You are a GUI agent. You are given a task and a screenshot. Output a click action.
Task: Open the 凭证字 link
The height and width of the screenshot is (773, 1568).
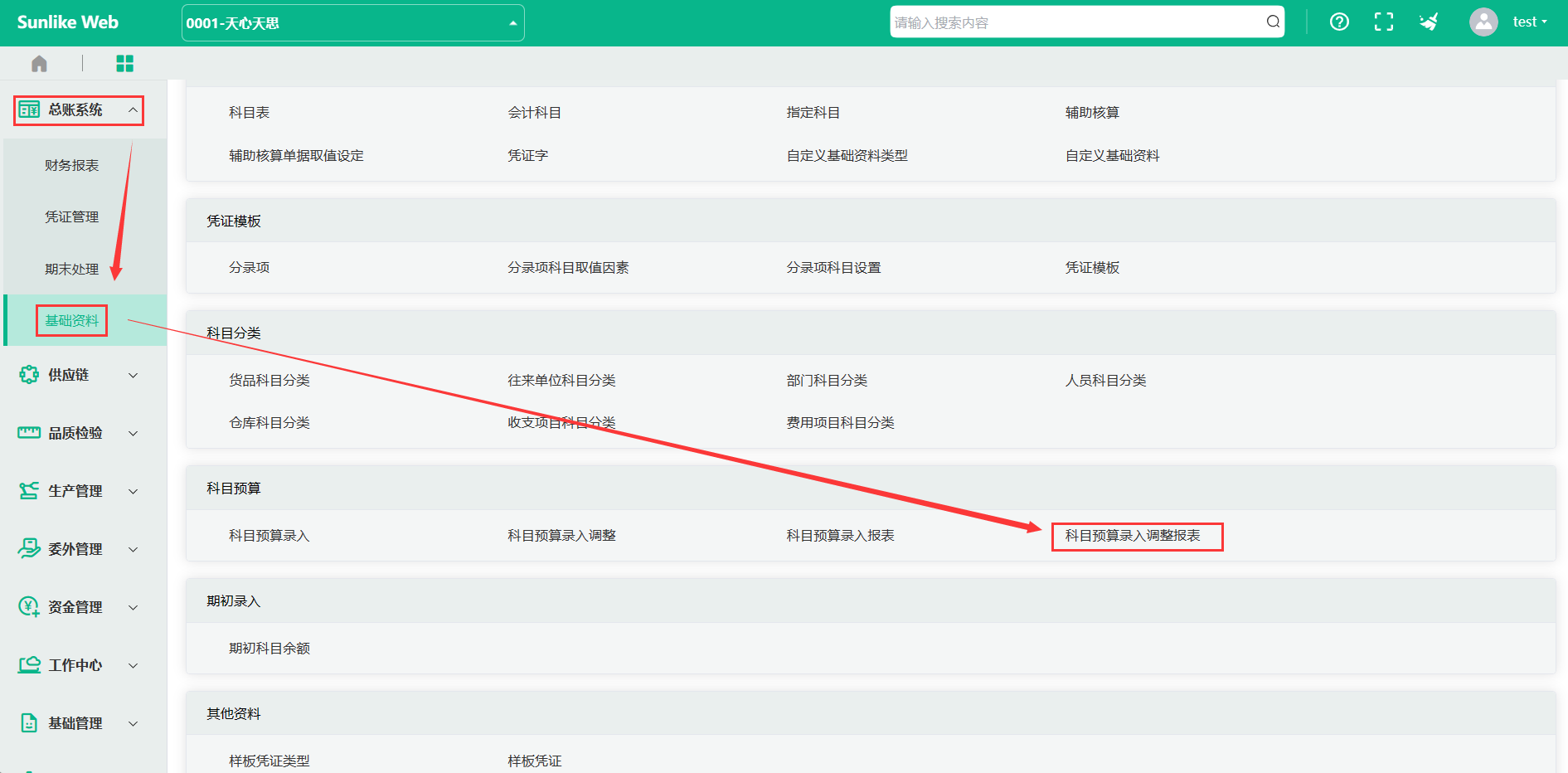tap(528, 156)
